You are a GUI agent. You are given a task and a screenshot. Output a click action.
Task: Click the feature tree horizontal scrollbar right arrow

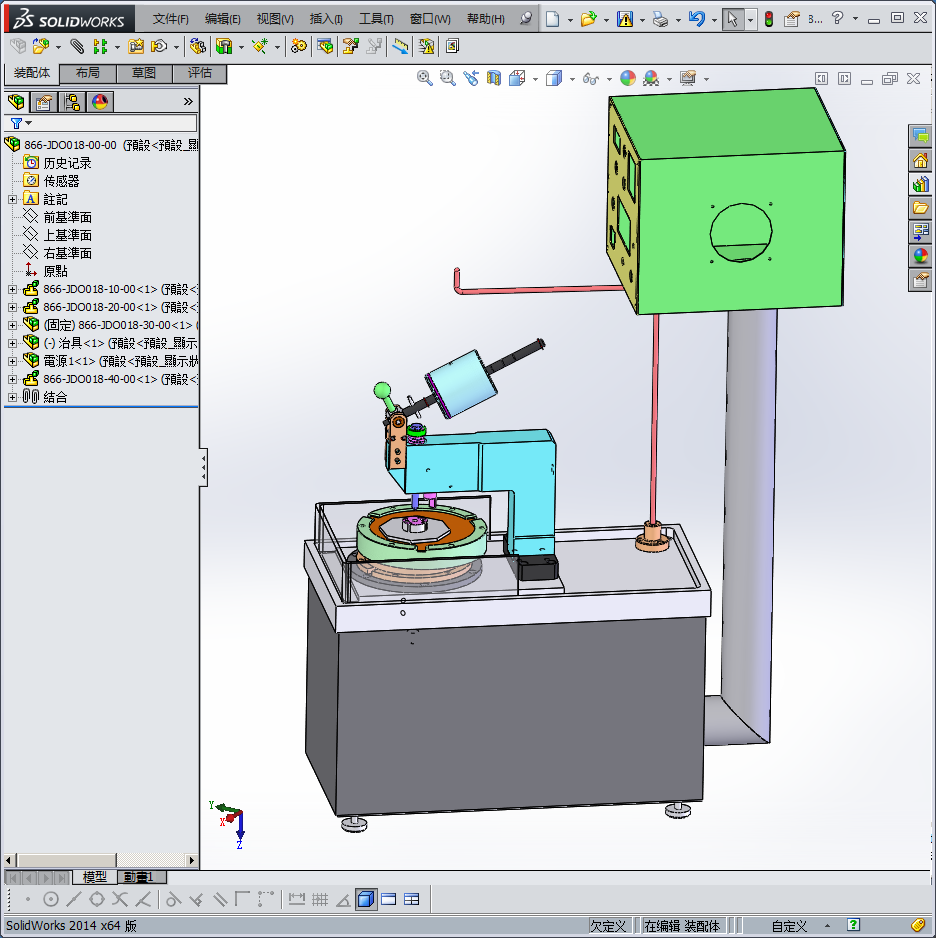(191, 860)
